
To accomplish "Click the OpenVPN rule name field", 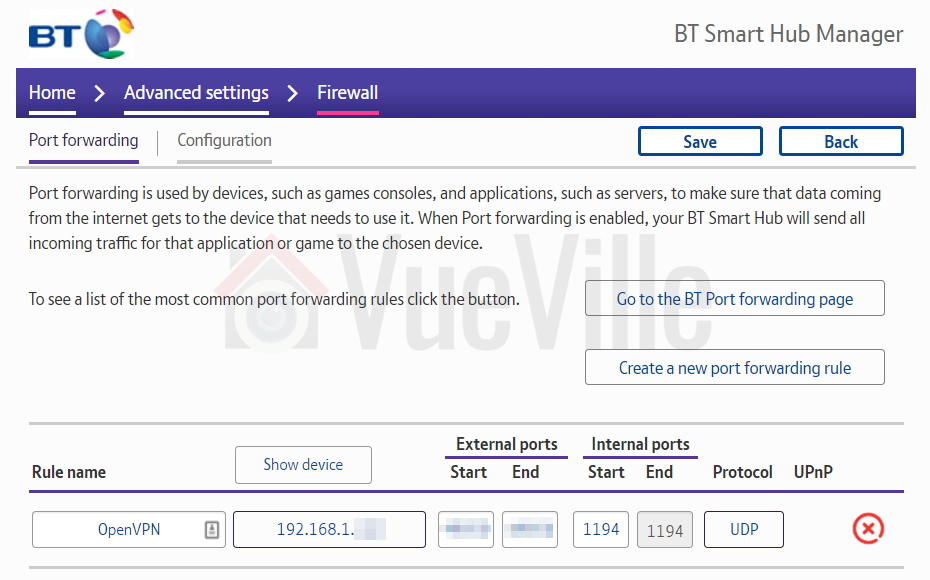I will point(118,530).
